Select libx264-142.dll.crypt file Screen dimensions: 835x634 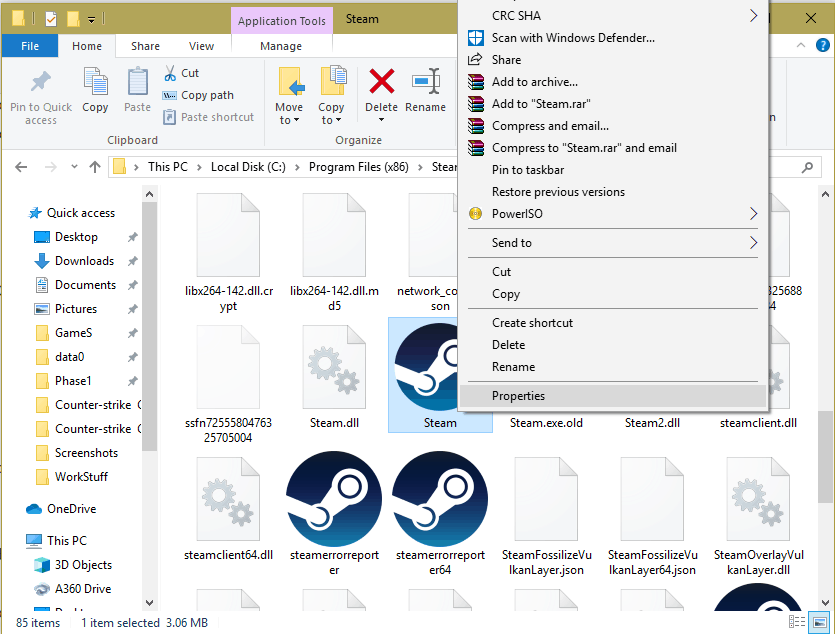228,252
